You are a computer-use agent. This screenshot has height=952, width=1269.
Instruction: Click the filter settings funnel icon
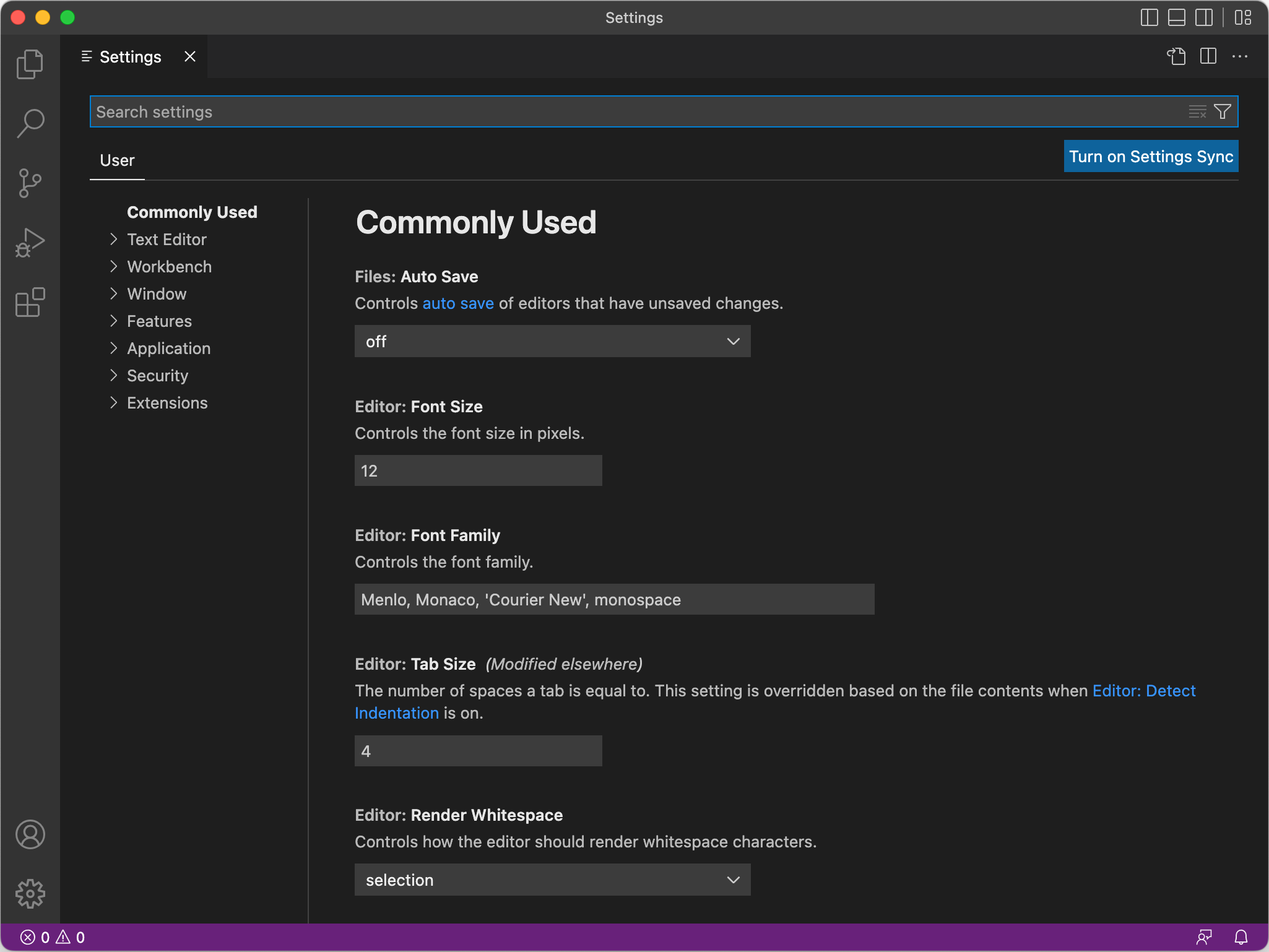pos(1223,111)
